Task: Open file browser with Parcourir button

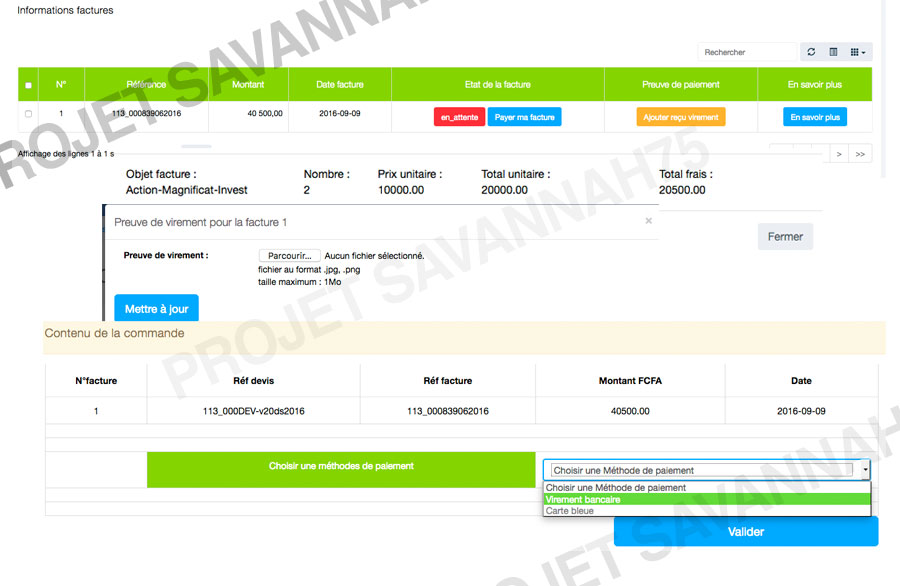Action: 289,256
